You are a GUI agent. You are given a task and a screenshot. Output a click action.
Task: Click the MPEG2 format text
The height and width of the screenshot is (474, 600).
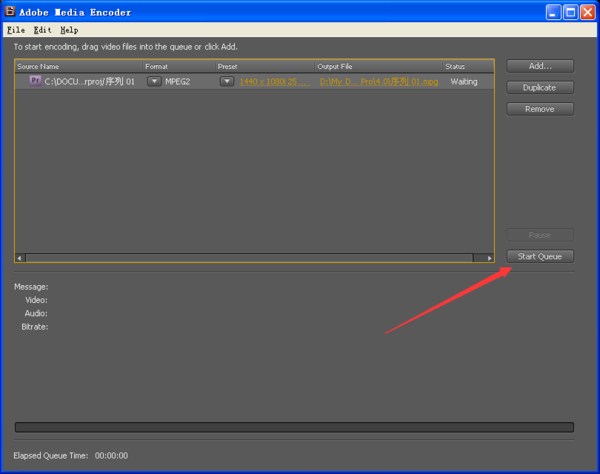tap(178, 81)
